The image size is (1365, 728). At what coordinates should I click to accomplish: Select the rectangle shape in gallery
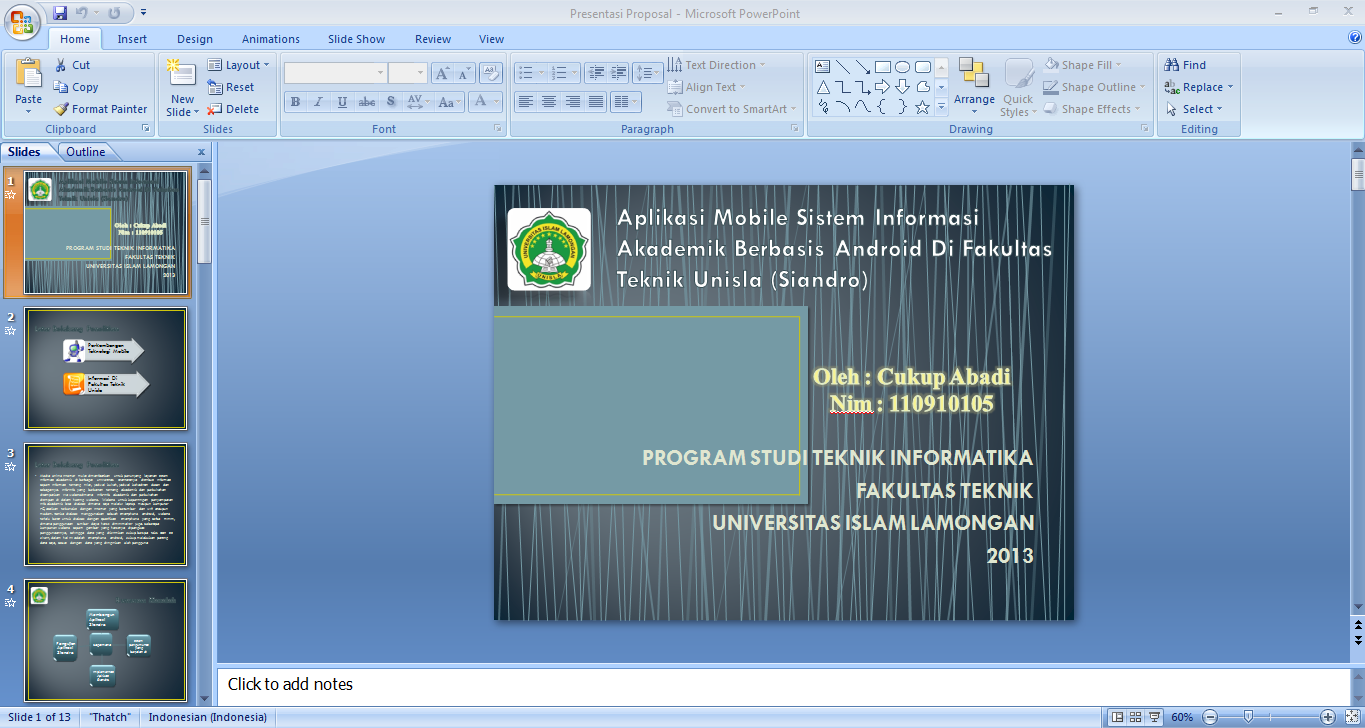(883, 67)
